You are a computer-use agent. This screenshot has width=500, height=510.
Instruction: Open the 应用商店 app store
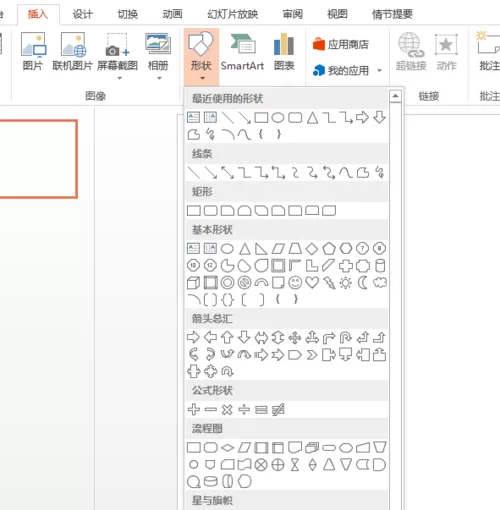click(341, 44)
